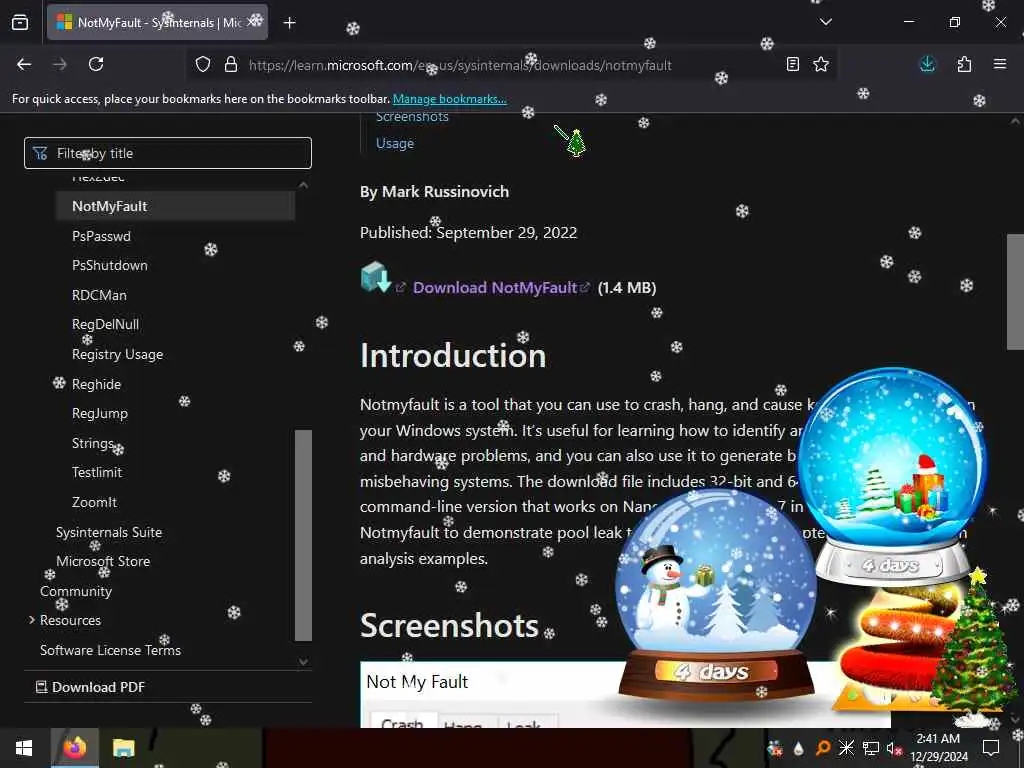This screenshot has height=768, width=1024.
Task: Open Community in the sidebar
Action: [76, 591]
